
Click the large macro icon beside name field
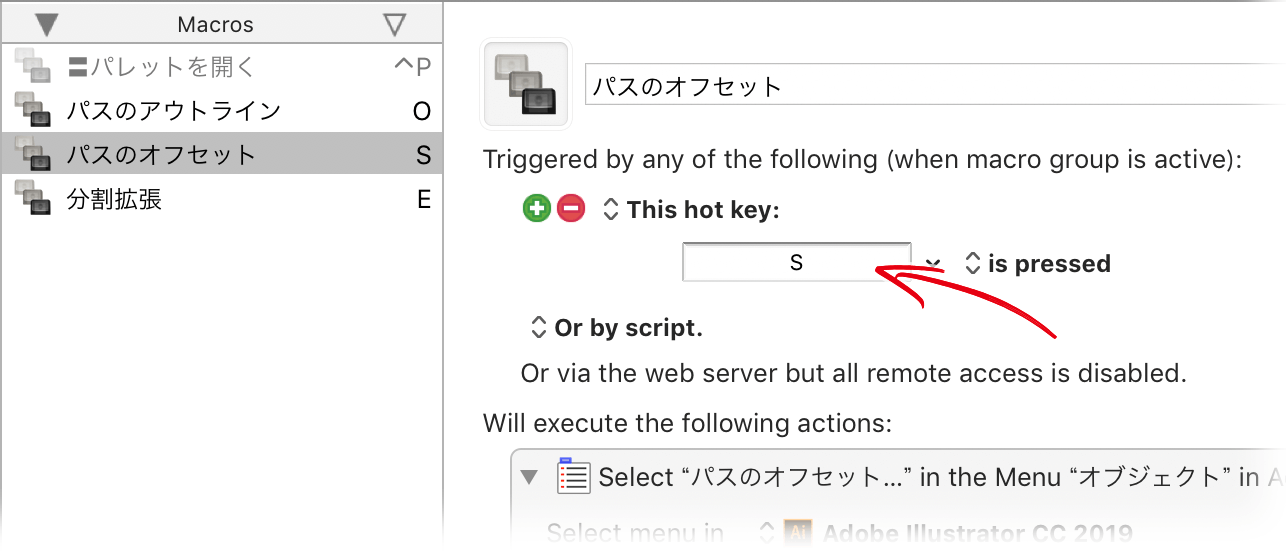526,85
